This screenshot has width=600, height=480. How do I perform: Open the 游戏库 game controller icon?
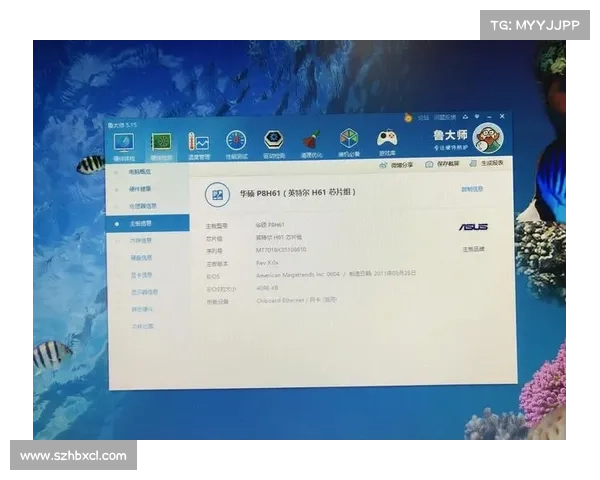tap(386, 140)
